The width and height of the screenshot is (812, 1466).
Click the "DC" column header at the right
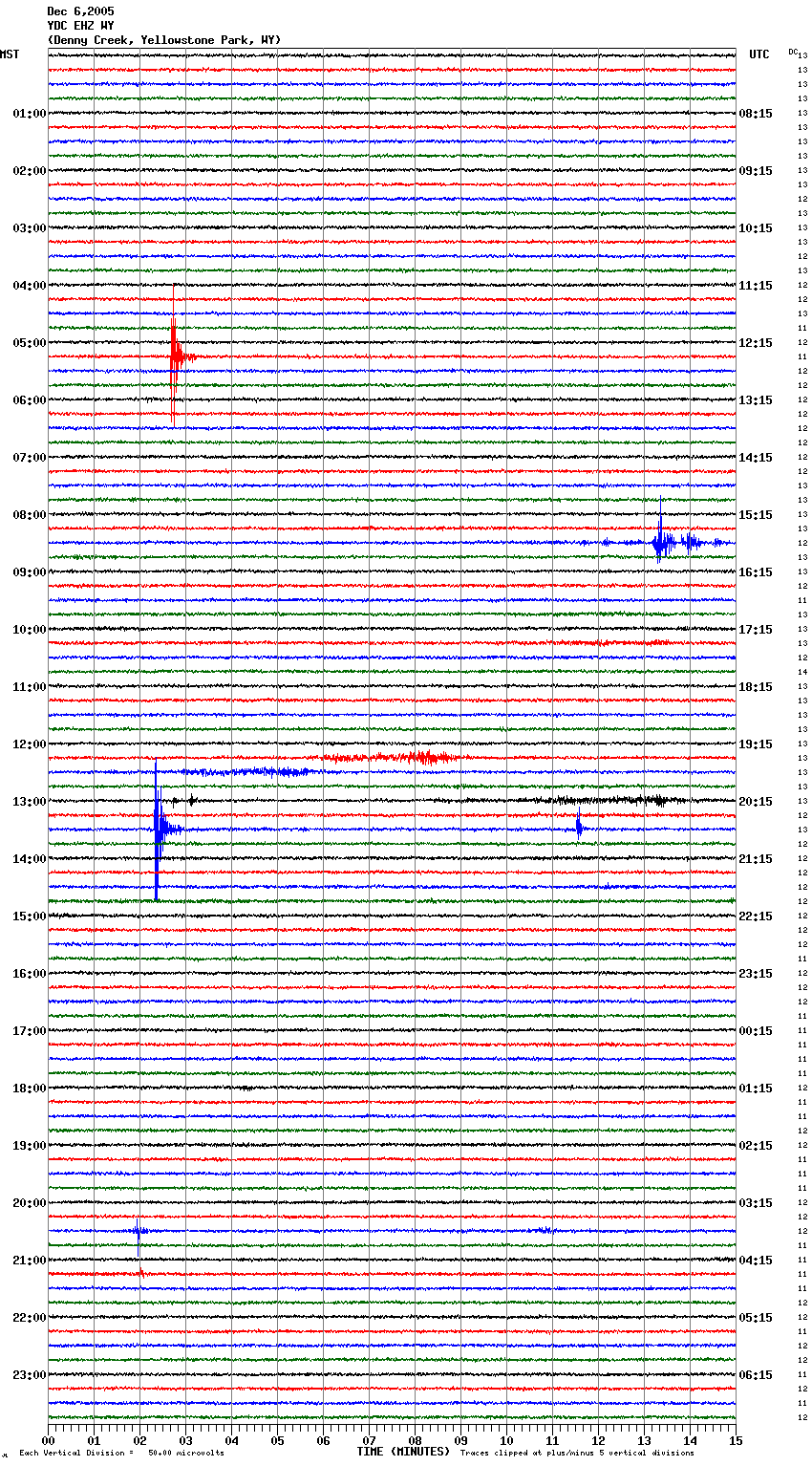tap(793, 52)
